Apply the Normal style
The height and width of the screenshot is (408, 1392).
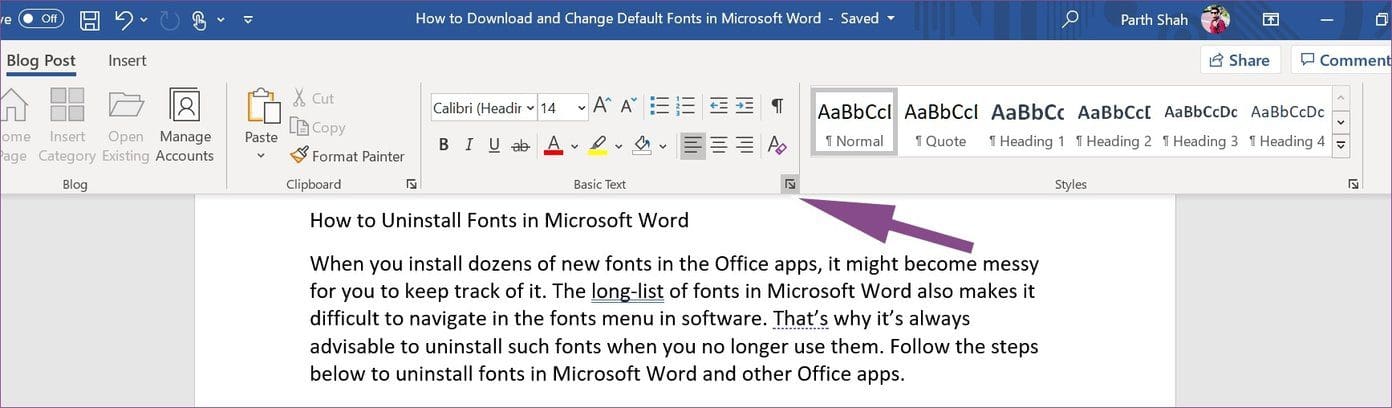click(854, 123)
